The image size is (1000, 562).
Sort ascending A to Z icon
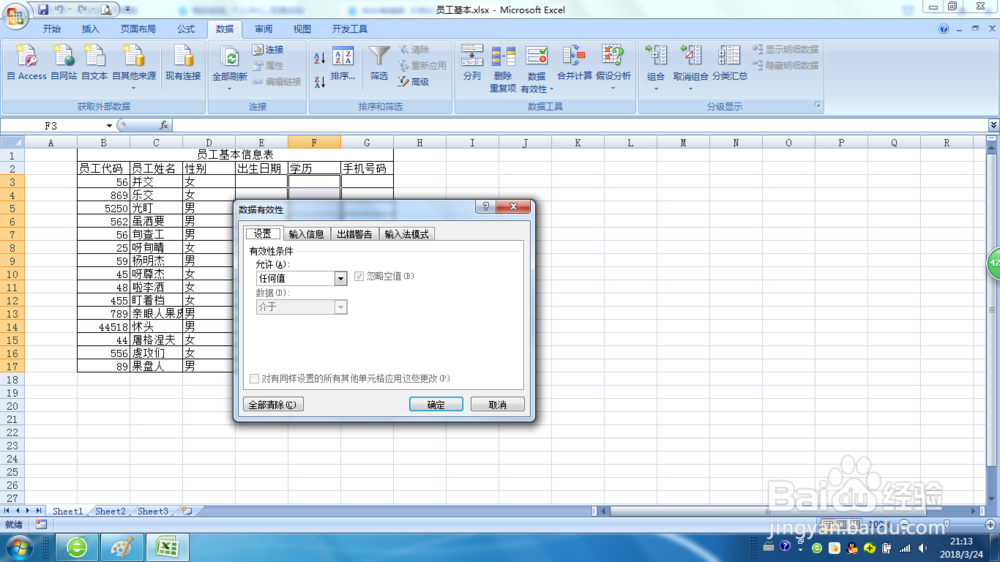pyautogui.click(x=320, y=58)
